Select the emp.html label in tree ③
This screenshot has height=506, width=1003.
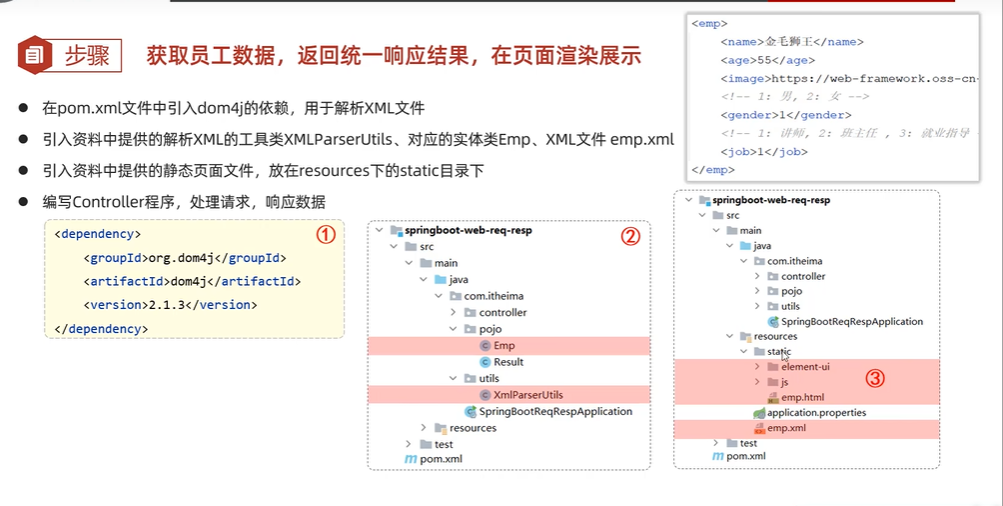click(803, 397)
